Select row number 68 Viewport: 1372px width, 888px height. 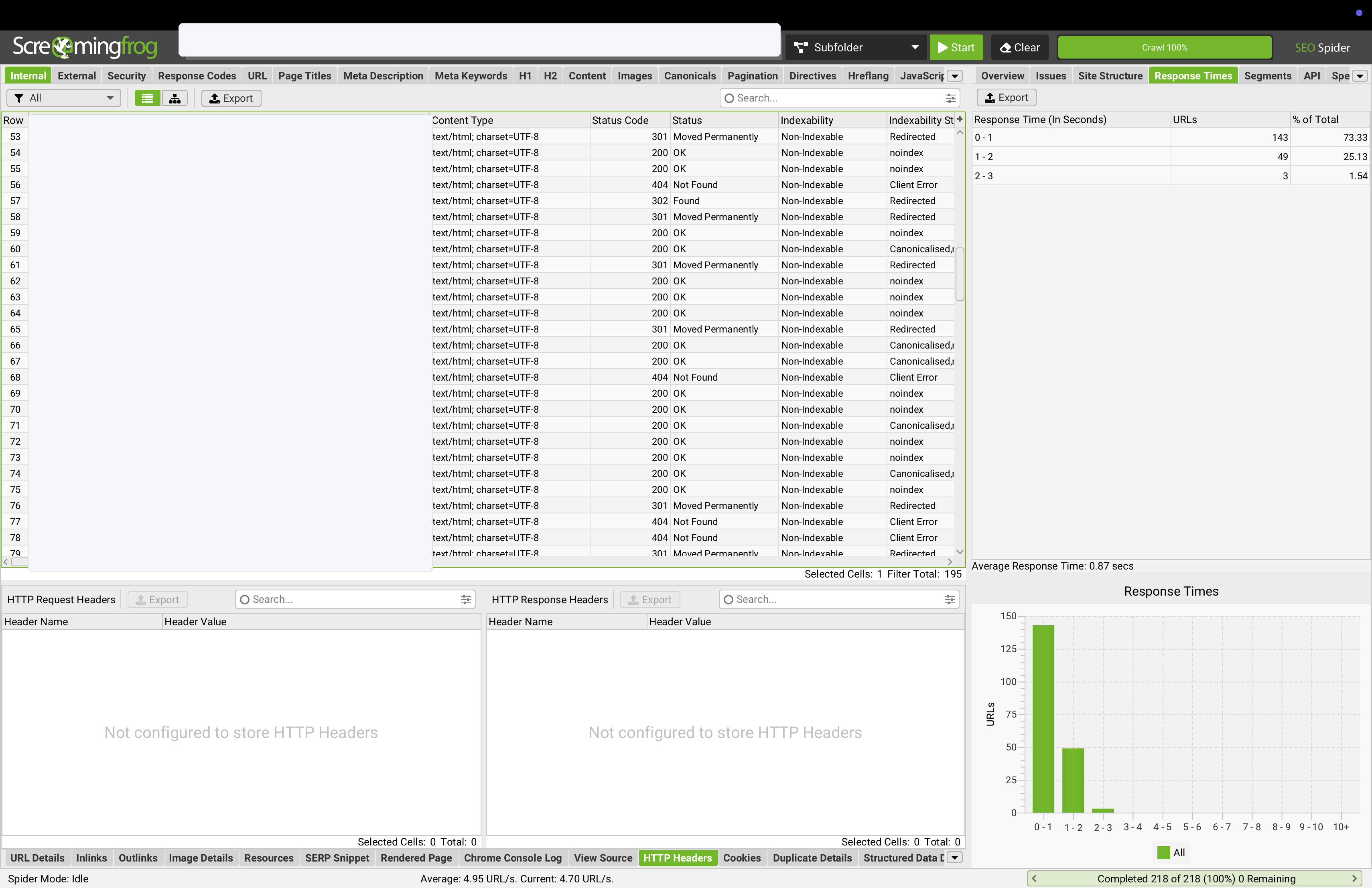point(15,377)
